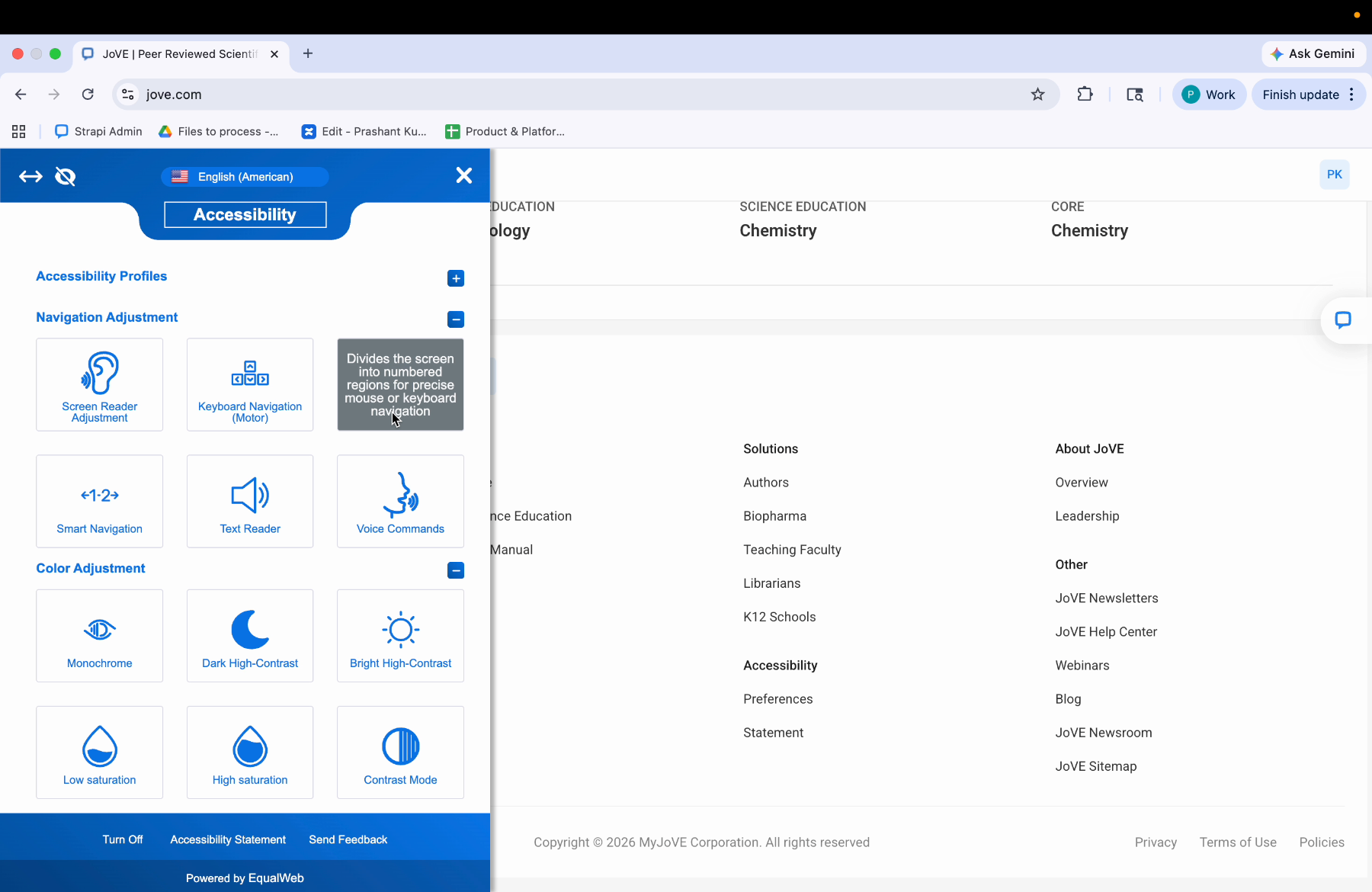Turn on Smart Navigation
The image size is (1372, 892).
pyautogui.click(x=99, y=502)
